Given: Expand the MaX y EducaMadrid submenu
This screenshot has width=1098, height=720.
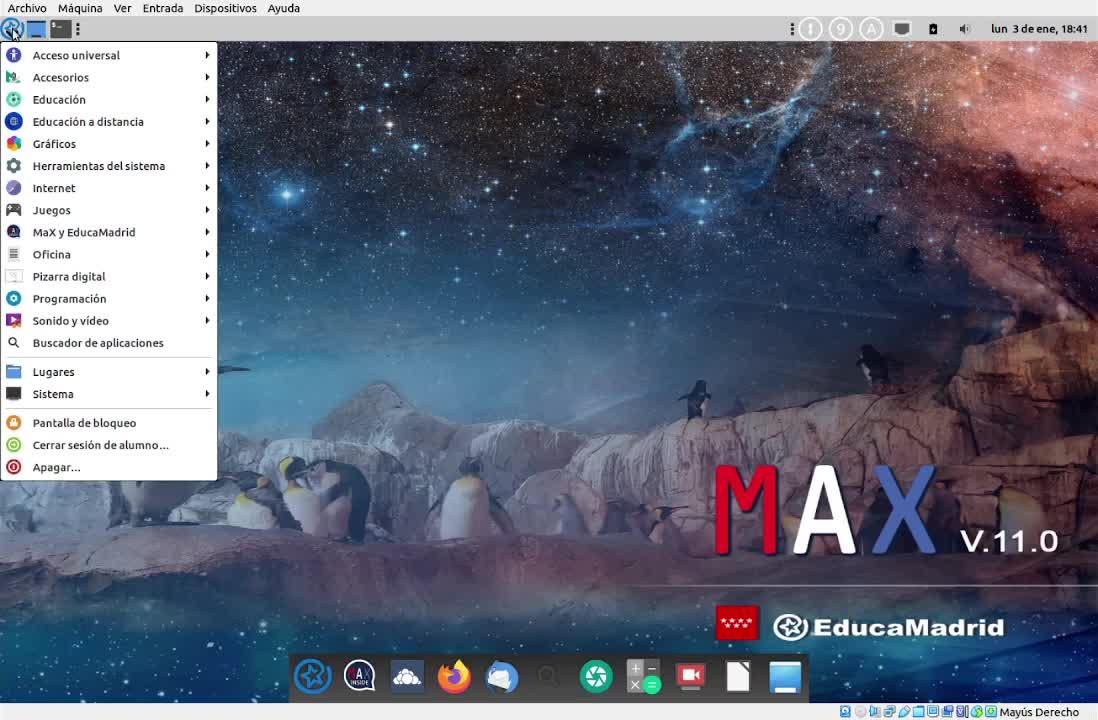Looking at the screenshot, I should (109, 233).
